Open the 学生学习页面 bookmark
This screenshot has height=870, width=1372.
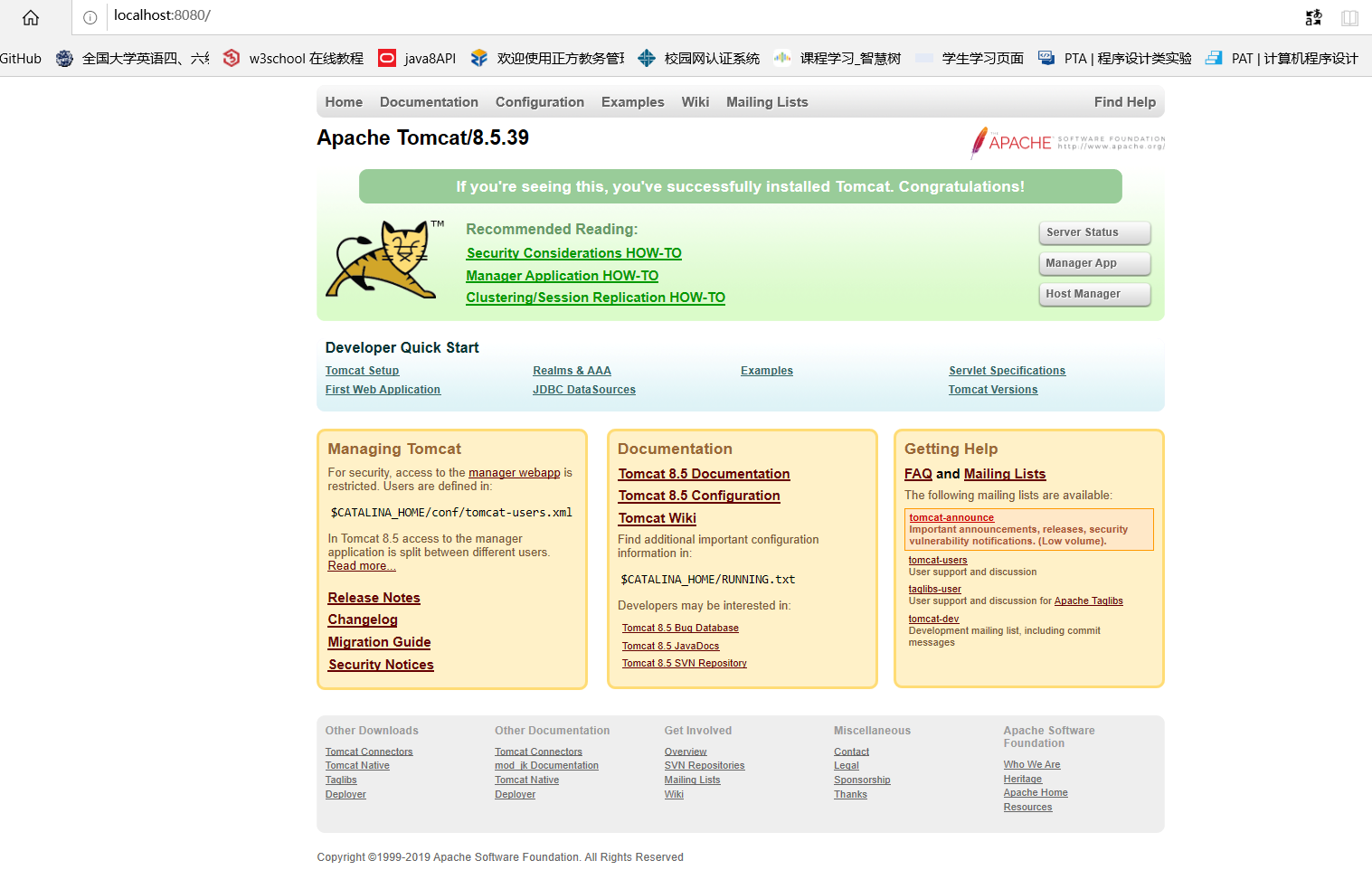[x=970, y=59]
